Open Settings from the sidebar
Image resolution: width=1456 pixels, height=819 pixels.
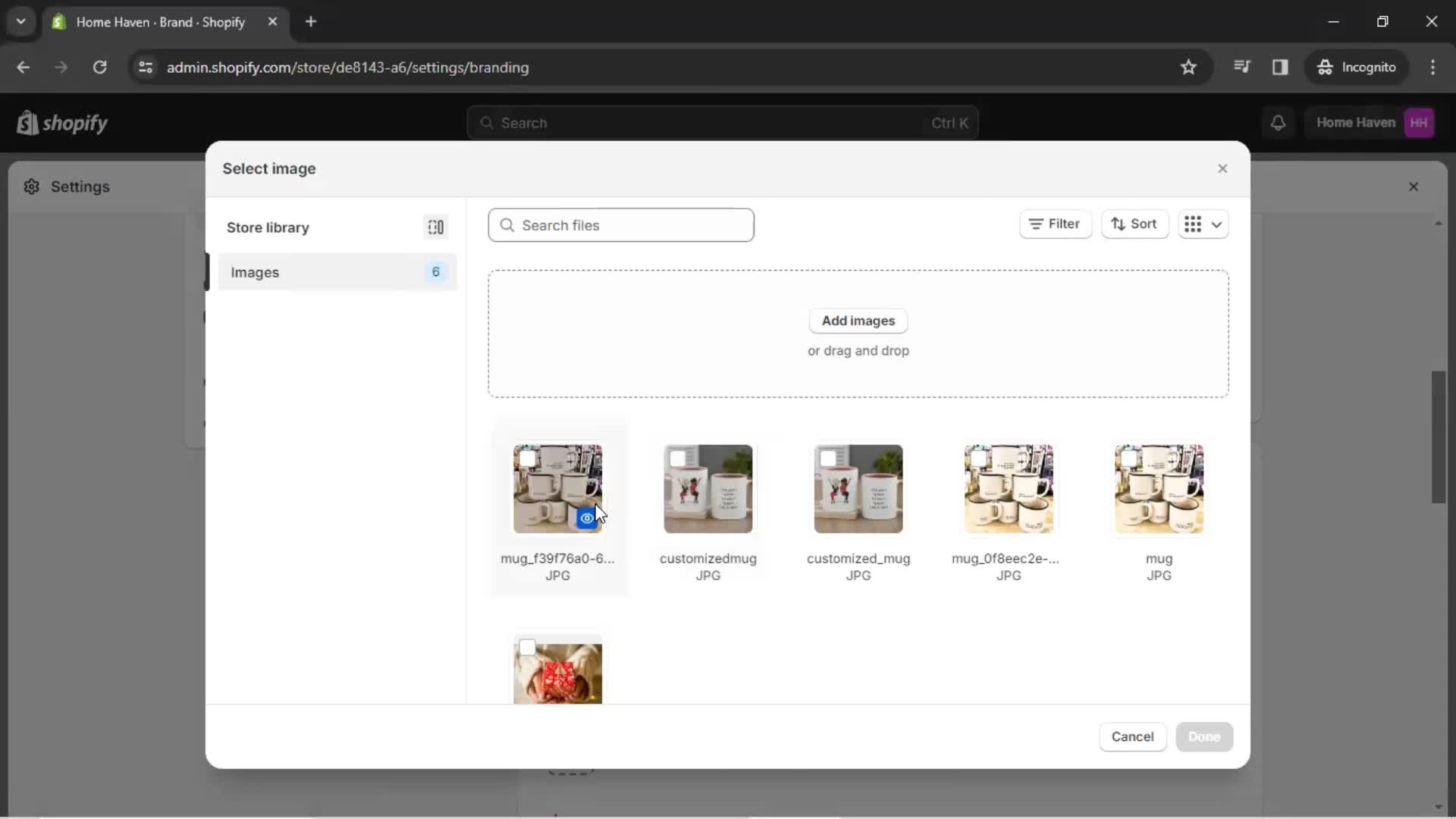tap(80, 186)
